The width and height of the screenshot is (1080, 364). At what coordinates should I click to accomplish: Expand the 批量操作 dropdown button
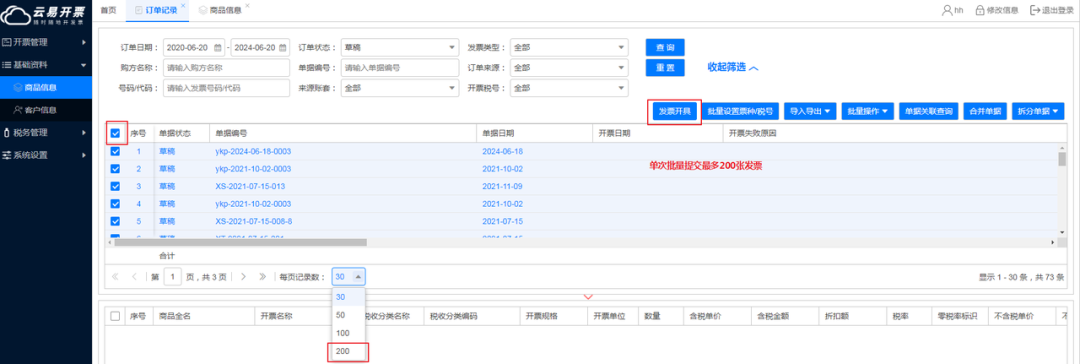867,111
